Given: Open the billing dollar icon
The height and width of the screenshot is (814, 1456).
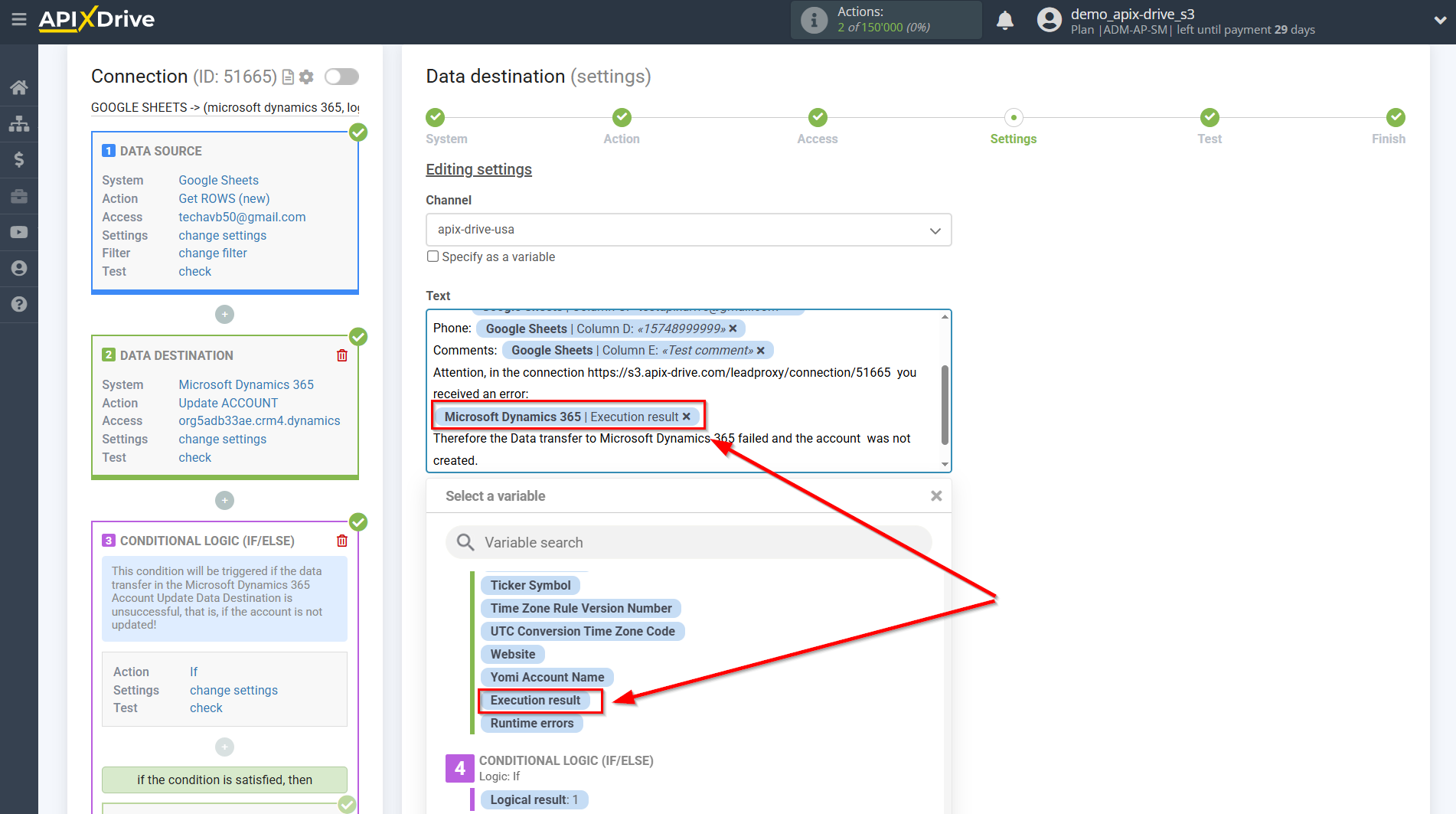Looking at the screenshot, I should click(19, 159).
